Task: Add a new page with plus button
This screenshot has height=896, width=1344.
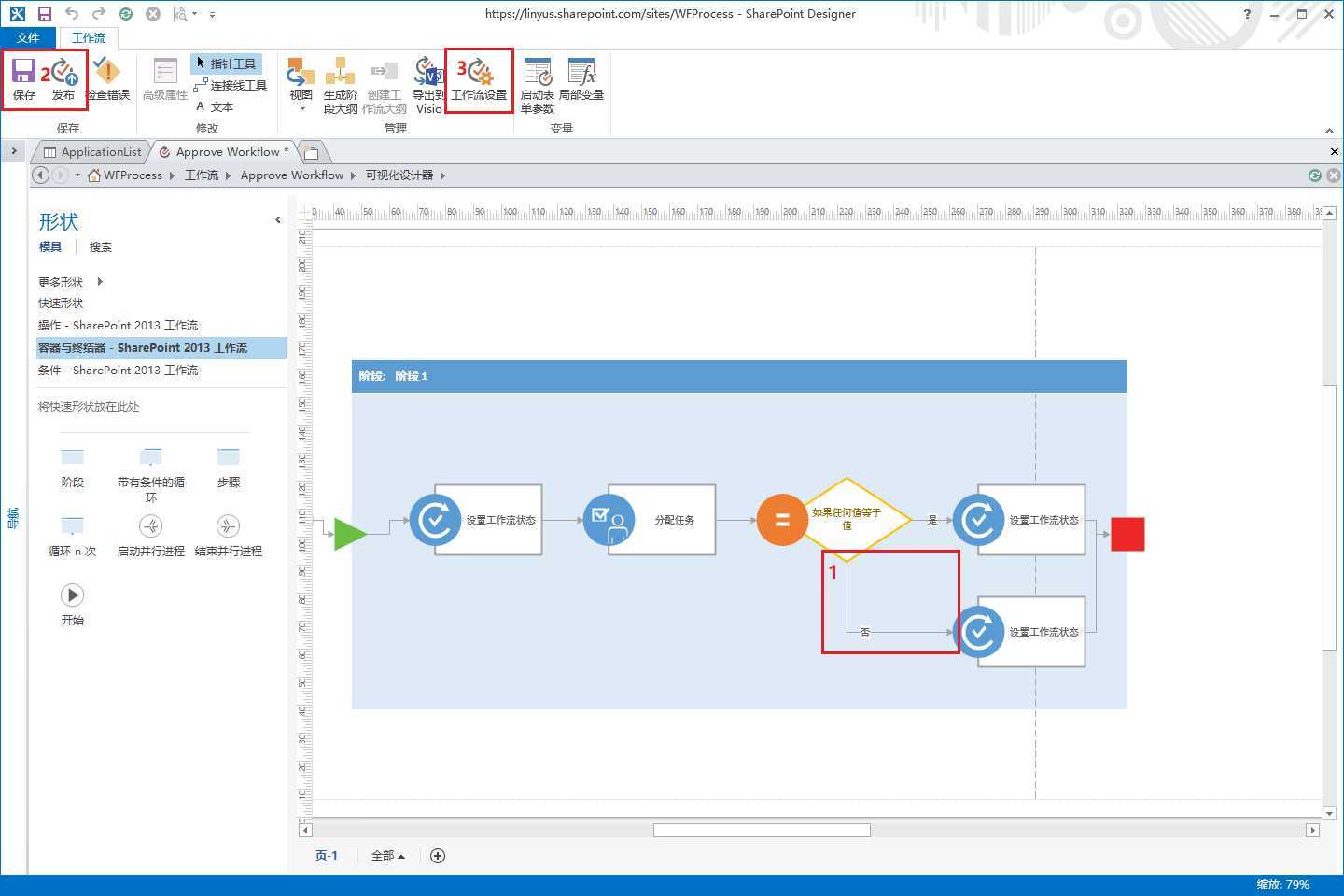Action: [x=438, y=856]
